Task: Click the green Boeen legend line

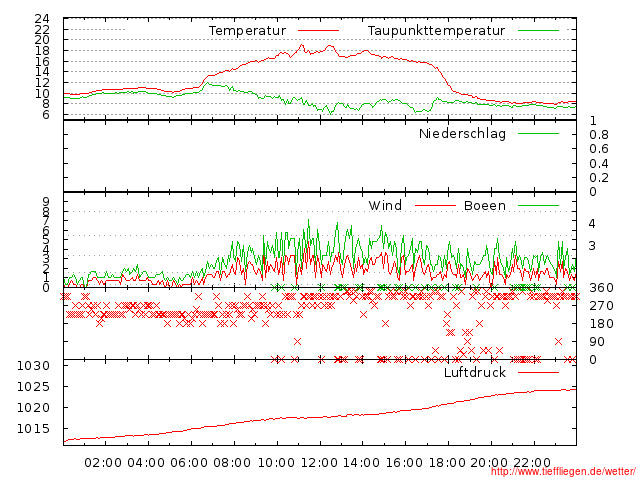Action: [x=538, y=205]
